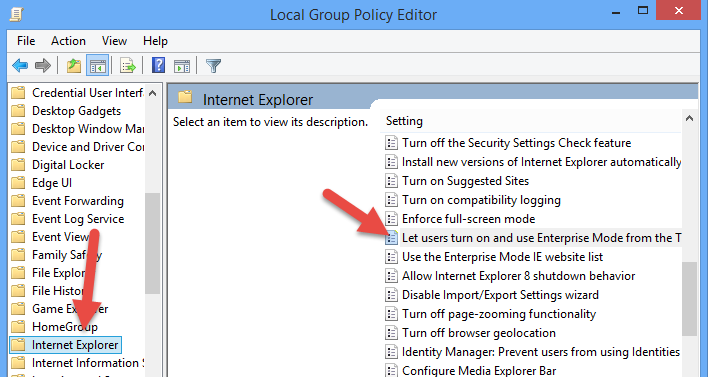This screenshot has width=708, height=377.
Task: Select Disable Import/Export Settings wizard policy
Action: point(500,295)
